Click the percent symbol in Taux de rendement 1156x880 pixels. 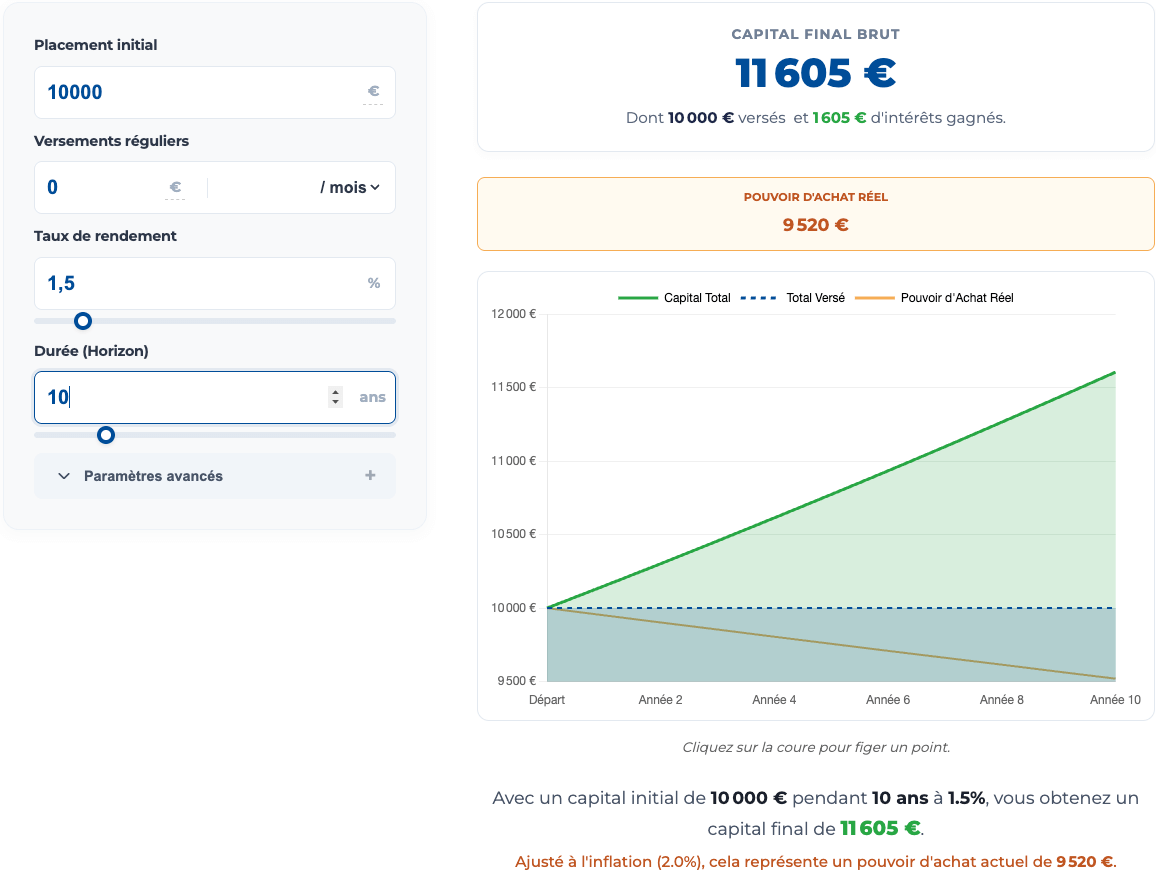click(373, 283)
